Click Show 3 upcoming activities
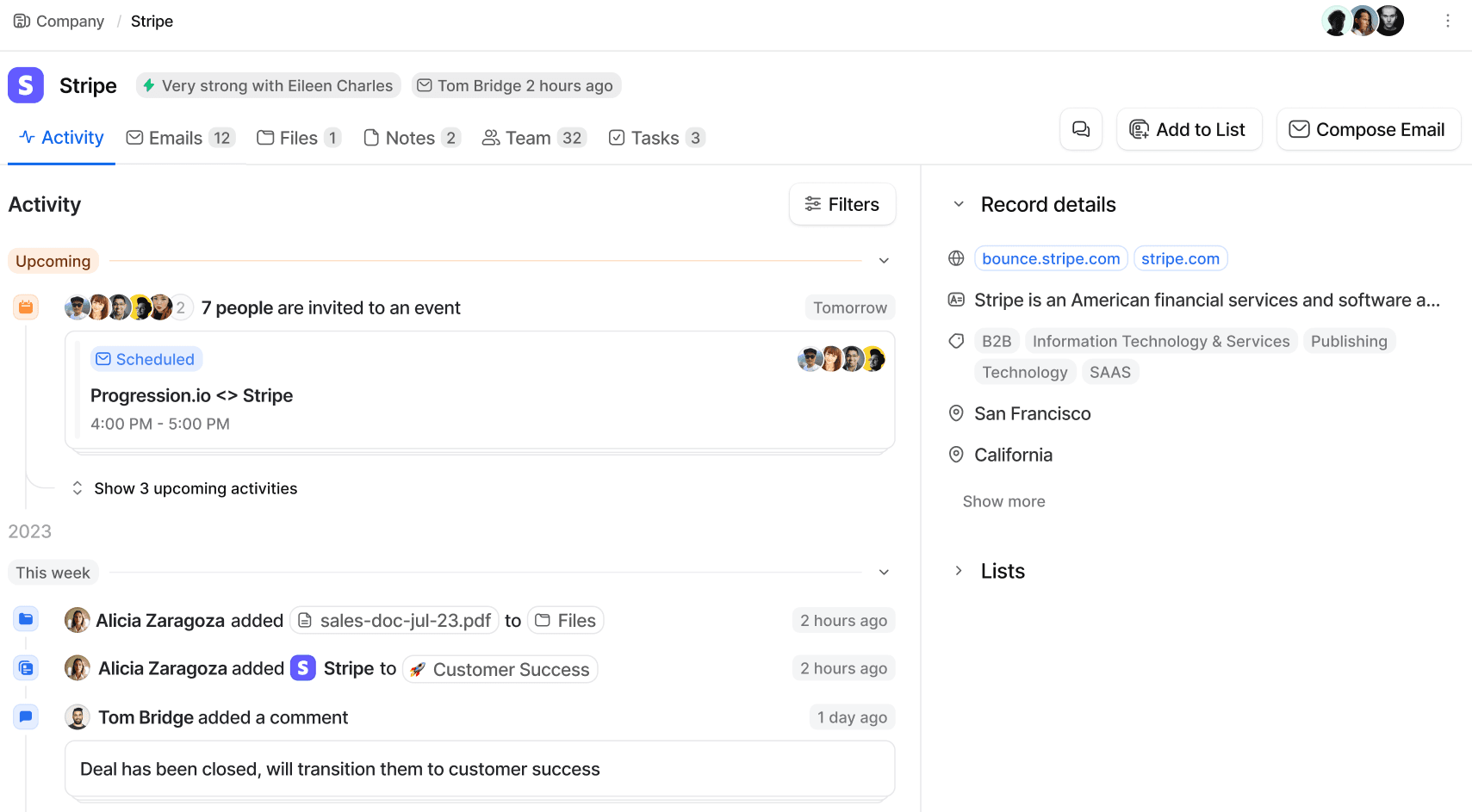Image resolution: width=1472 pixels, height=812 pixels. pos(196,488)
